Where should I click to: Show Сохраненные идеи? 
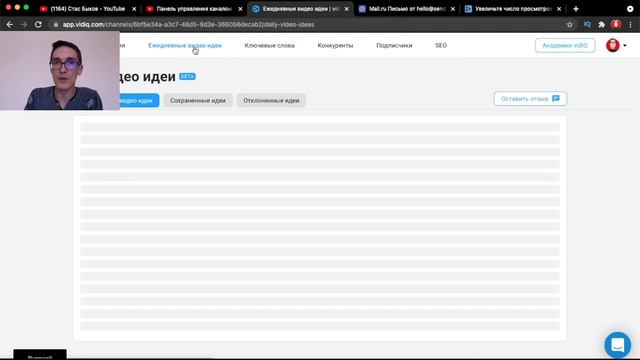click(198, 100)
